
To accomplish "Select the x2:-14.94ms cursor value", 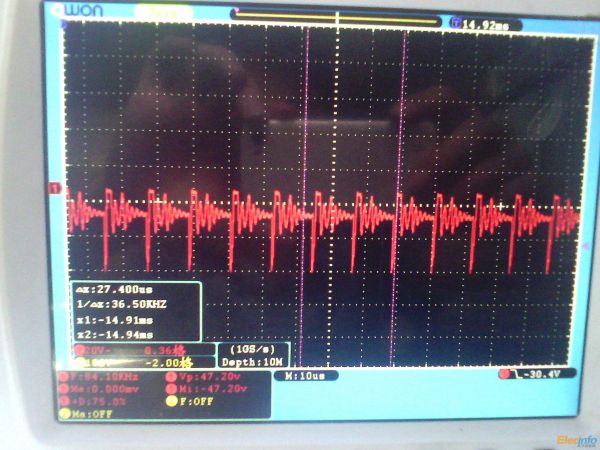I will click(x=115, y=335).
